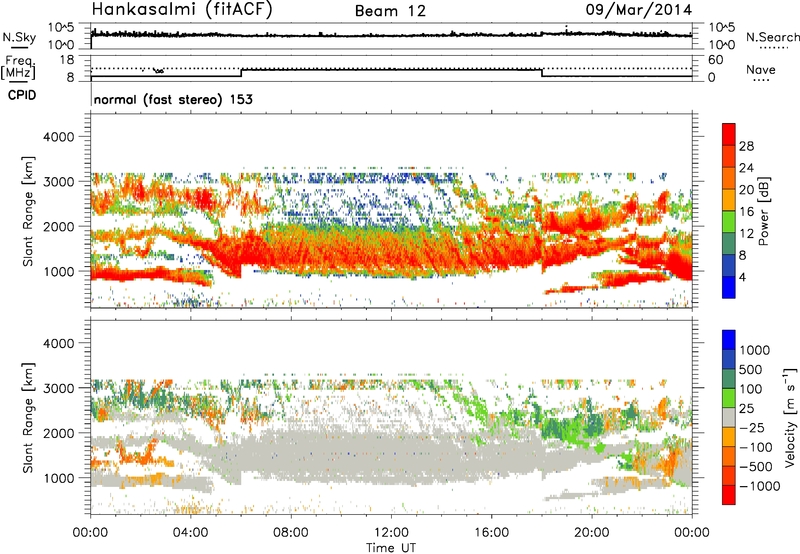Click the 20:00 time tick label
The width and height of the screenshot is (800, 554).
point(592,533)
